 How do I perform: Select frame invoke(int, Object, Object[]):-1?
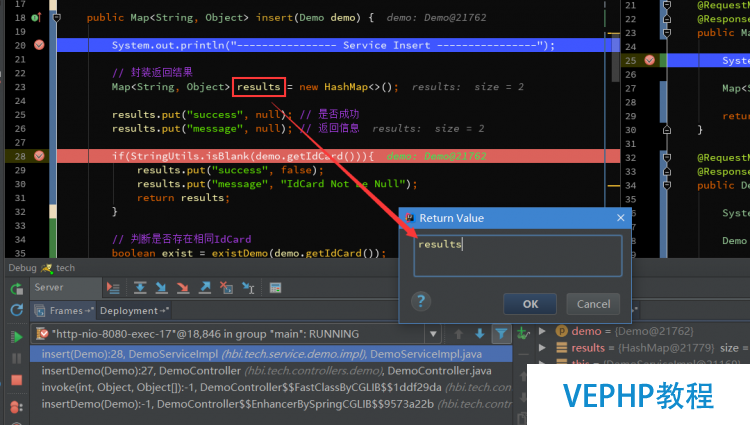pos(271,387)
